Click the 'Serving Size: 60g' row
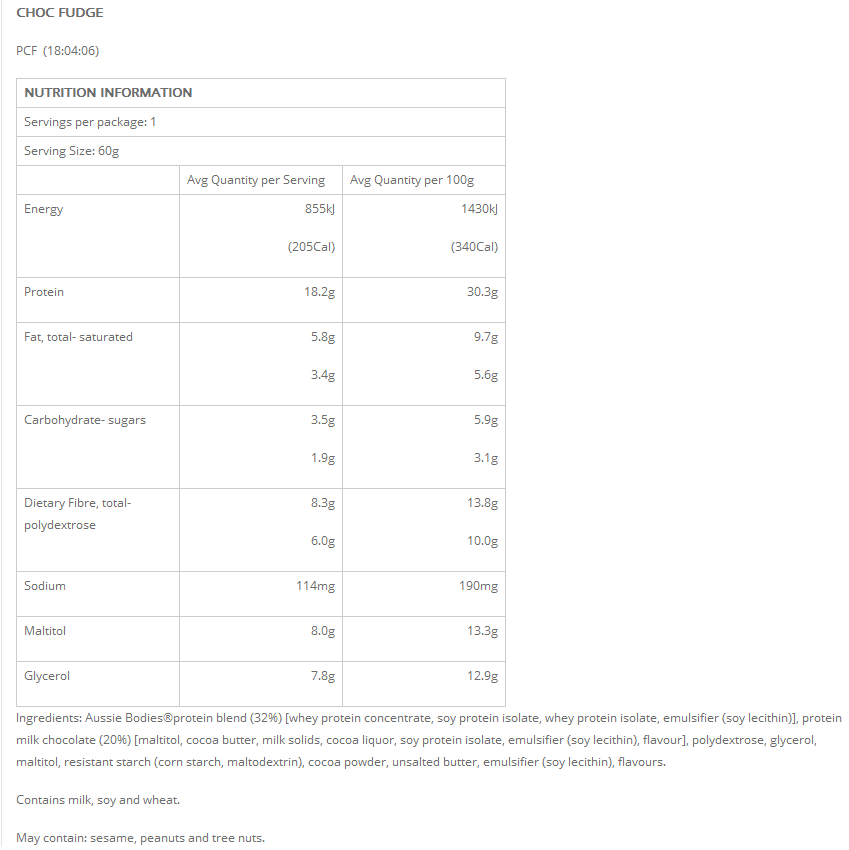The image size is (849, 850). click(x=72, y=151)
